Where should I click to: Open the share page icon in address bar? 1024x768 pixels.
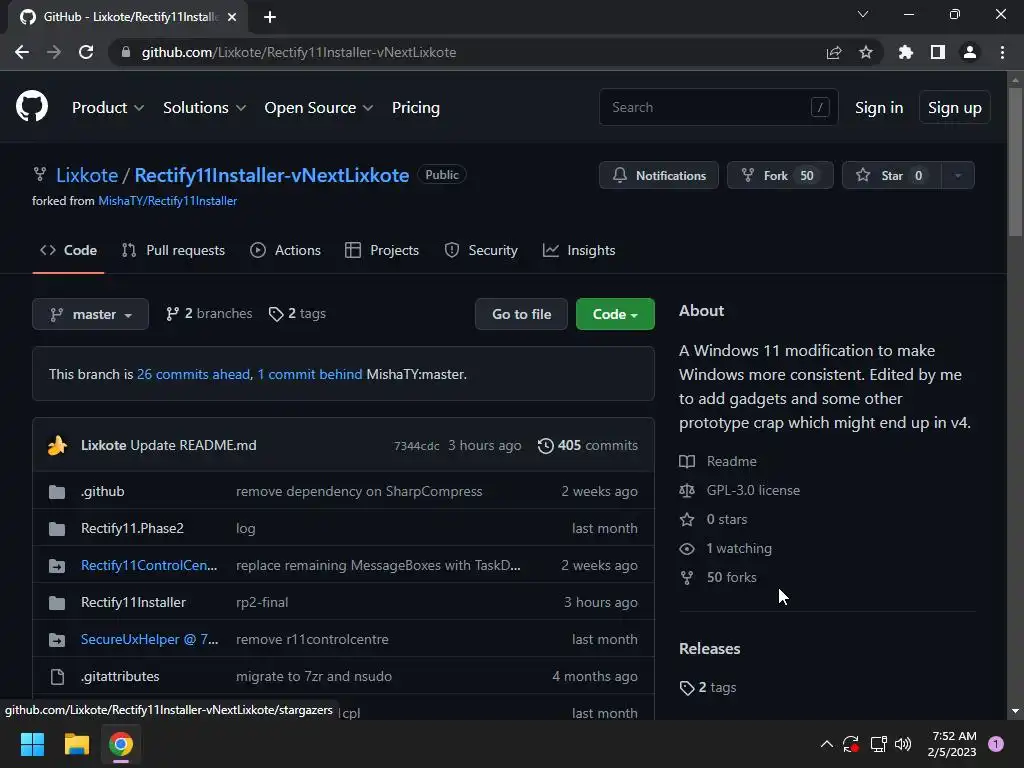(x=833, y=52)
